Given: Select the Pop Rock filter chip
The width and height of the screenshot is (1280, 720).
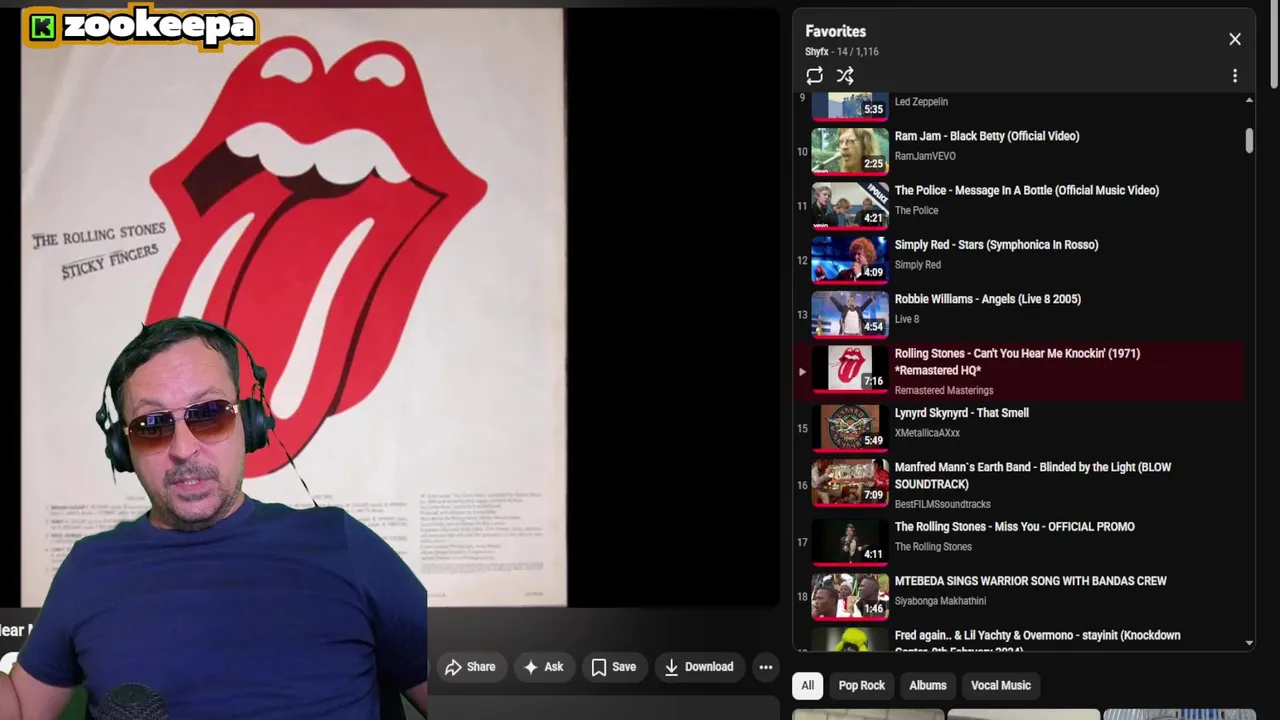Looking at the screenshot, I should pos(862,685).
